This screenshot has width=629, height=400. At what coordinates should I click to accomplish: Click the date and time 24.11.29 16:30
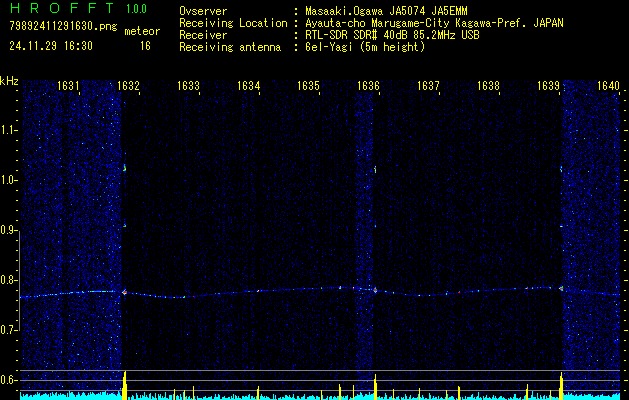tap(51, 46)
